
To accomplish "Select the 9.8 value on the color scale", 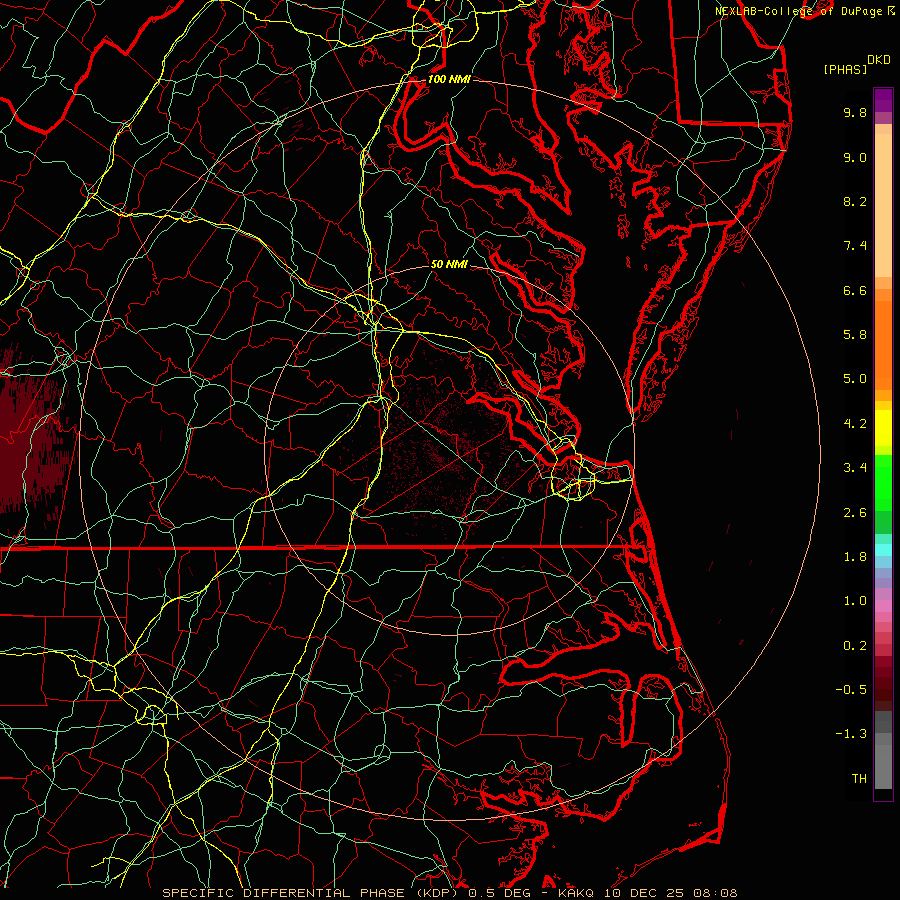I will [855, 112].
